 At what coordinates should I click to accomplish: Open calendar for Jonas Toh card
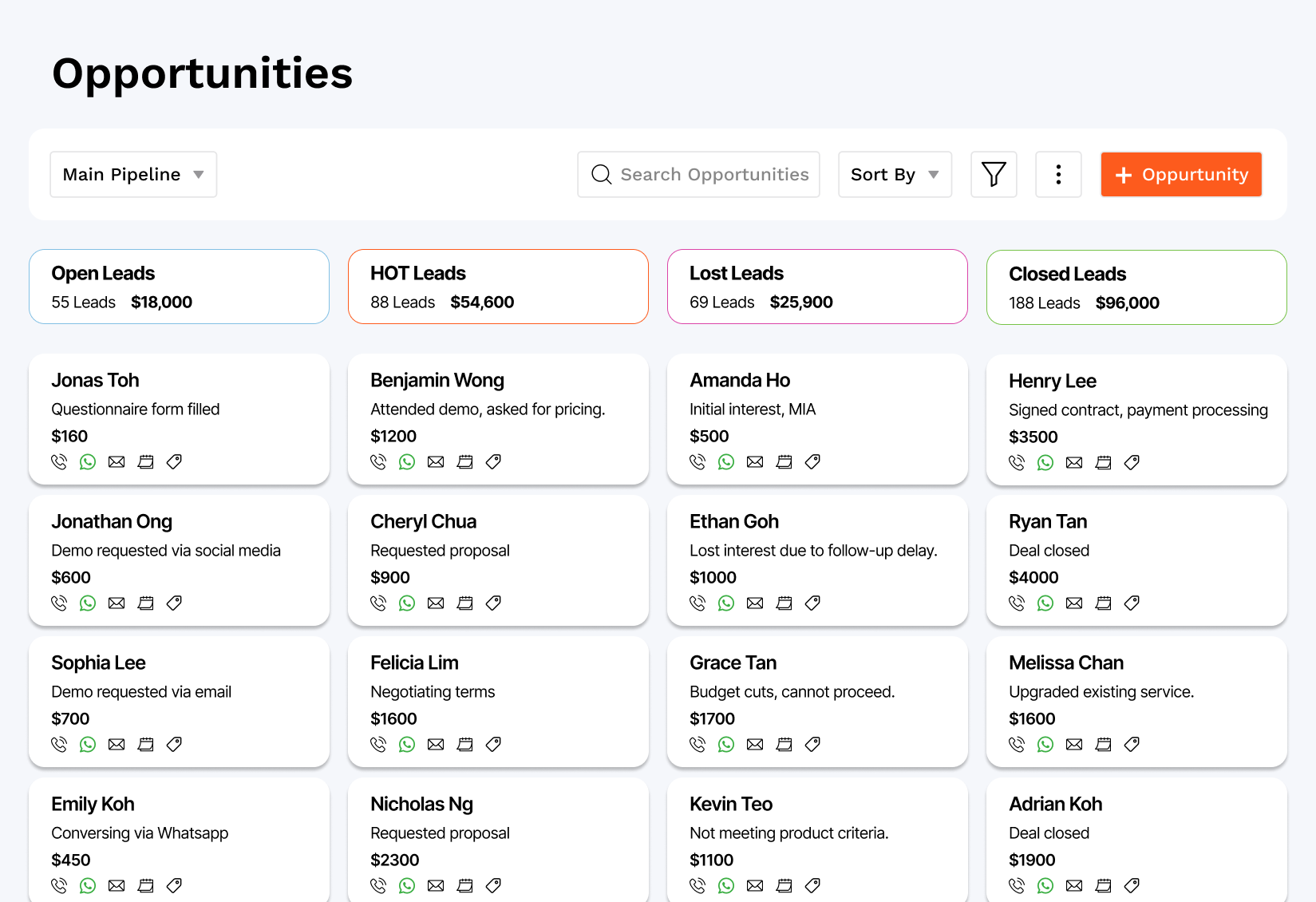point(145,461)
